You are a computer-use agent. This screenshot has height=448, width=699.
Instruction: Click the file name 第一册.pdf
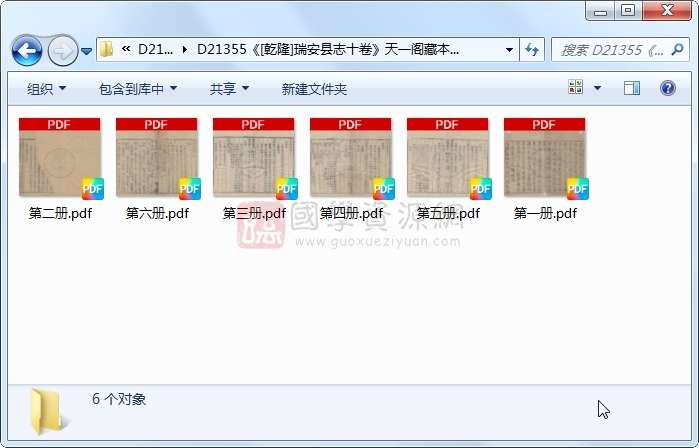tap(545, 213)
